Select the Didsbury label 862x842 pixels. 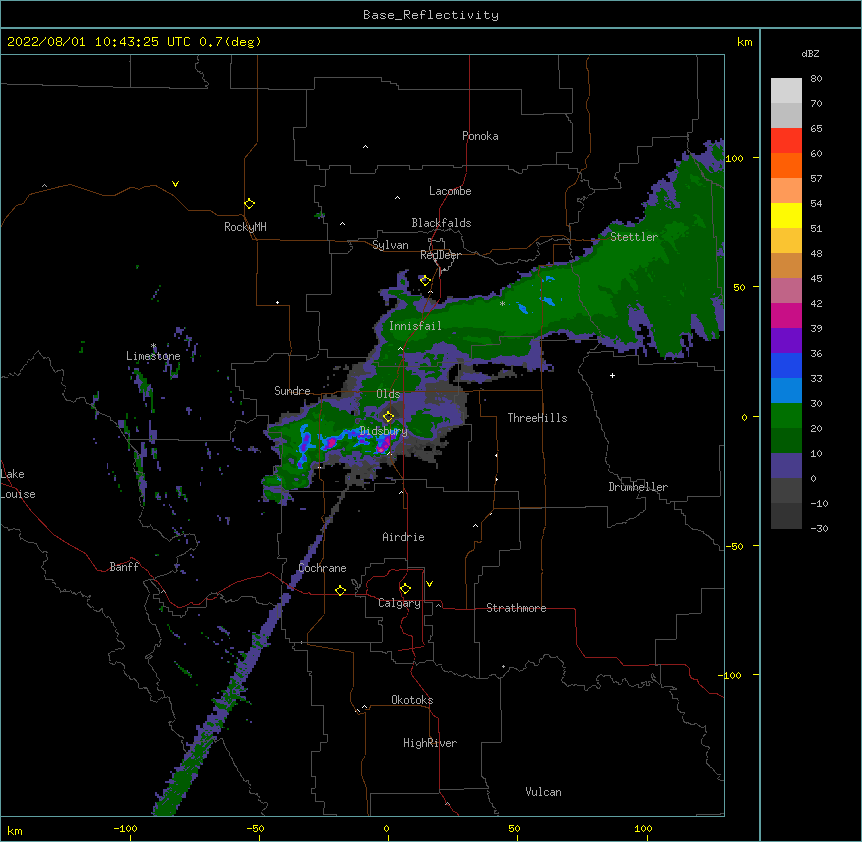point(383,431)
